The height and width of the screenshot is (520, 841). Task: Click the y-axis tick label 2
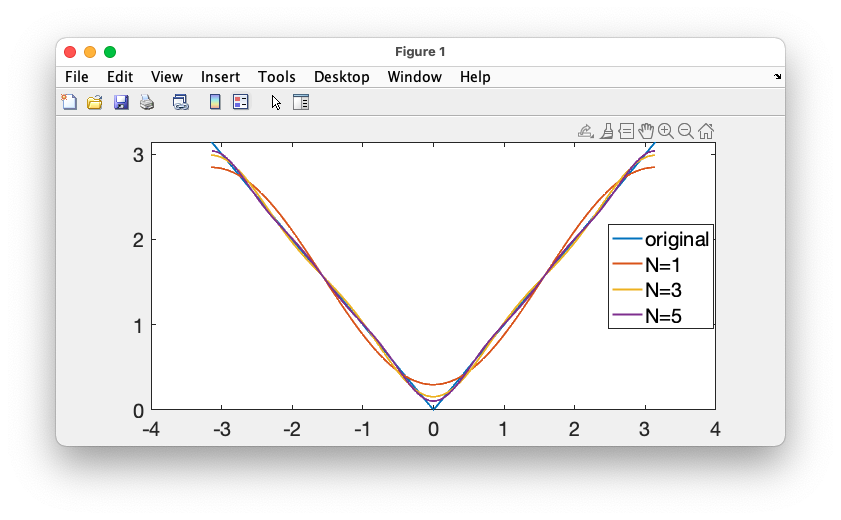coord(138,240)
